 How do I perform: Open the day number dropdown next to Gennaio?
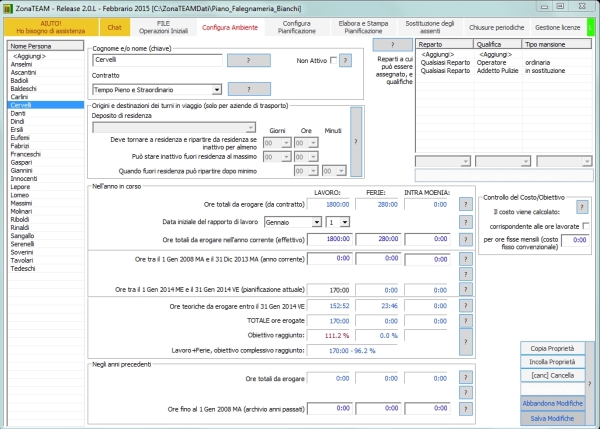[337, 222]
